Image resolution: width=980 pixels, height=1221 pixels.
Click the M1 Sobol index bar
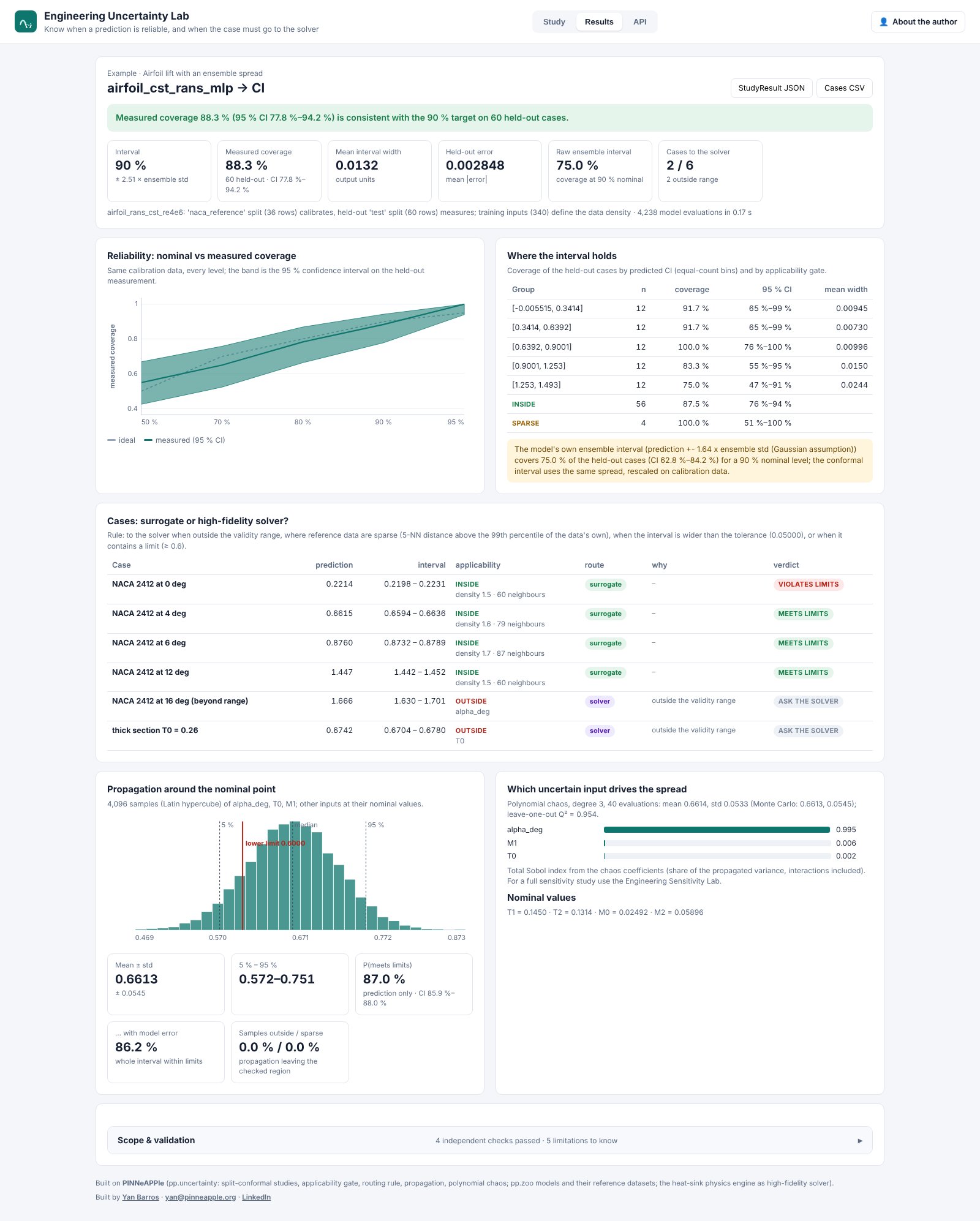click(717, 843)
